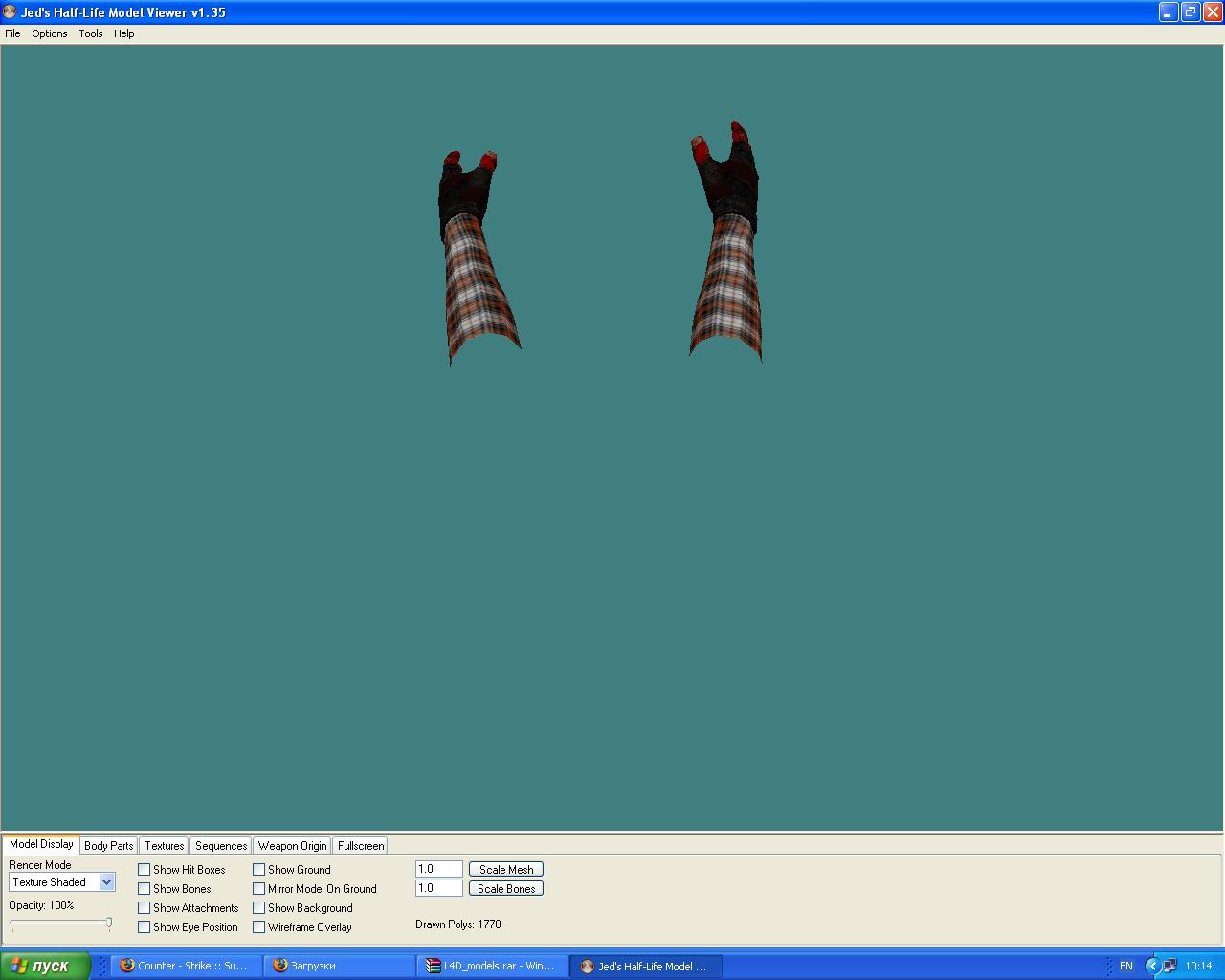Click the EN language indicator
Viewport: 1225px width, 980px height.
[x=1126, y=966]
